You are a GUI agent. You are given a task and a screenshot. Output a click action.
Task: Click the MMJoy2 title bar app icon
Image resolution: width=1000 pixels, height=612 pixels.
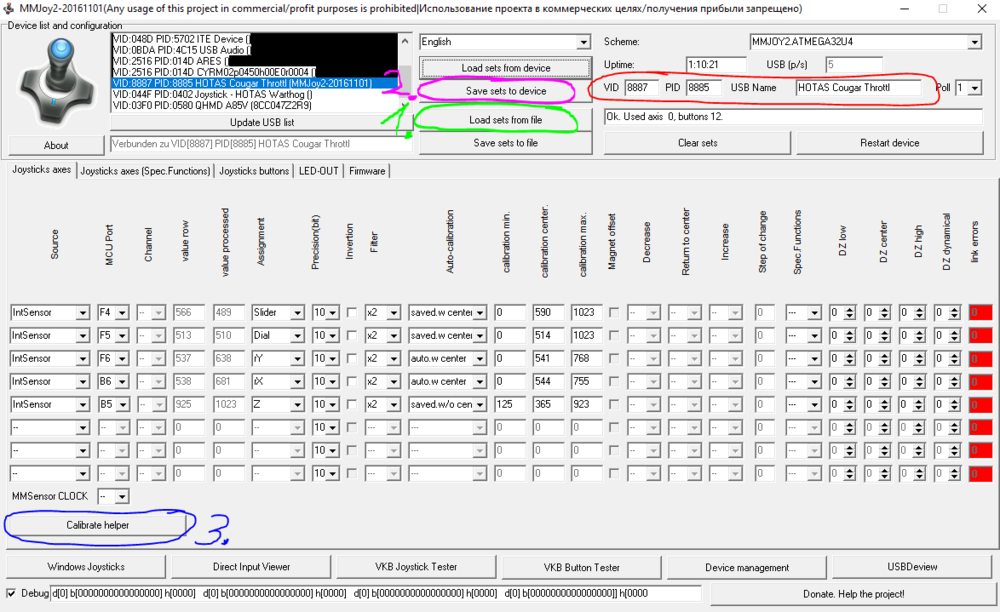coord(8,9)
